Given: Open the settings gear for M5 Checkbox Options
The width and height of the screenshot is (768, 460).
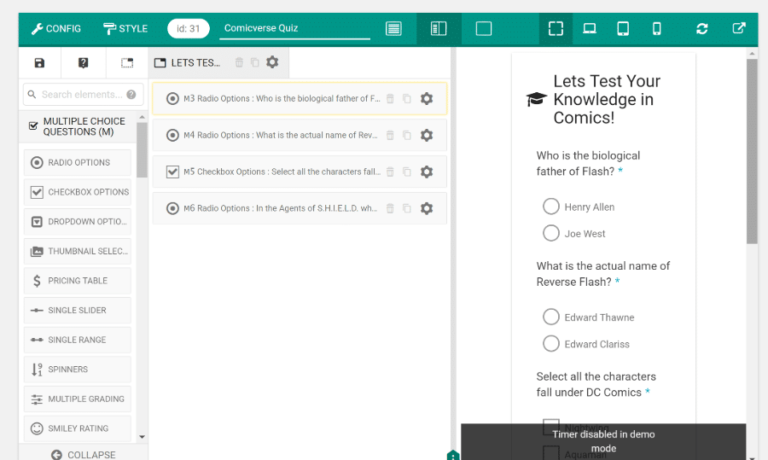Looking at the screenshot, I should click(x=427, y=171).
